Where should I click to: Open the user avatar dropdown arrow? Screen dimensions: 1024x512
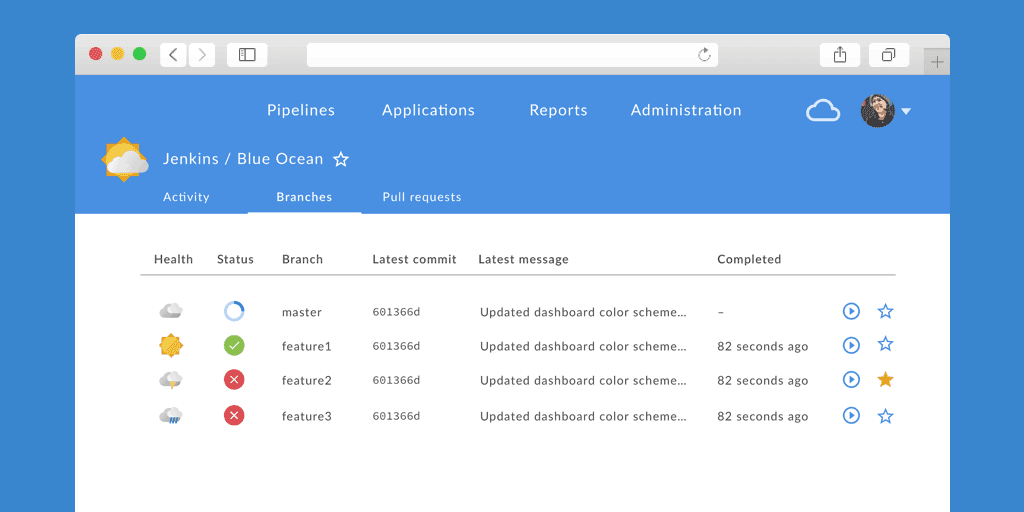point(906,111)
